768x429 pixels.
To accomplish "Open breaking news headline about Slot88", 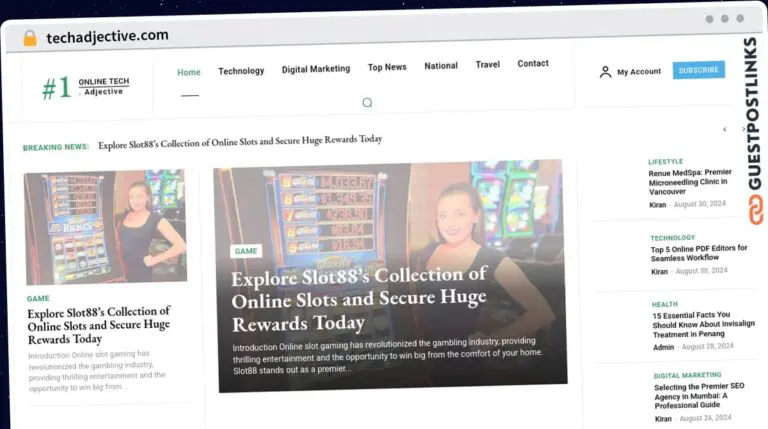I will click(x=240, y=142).
